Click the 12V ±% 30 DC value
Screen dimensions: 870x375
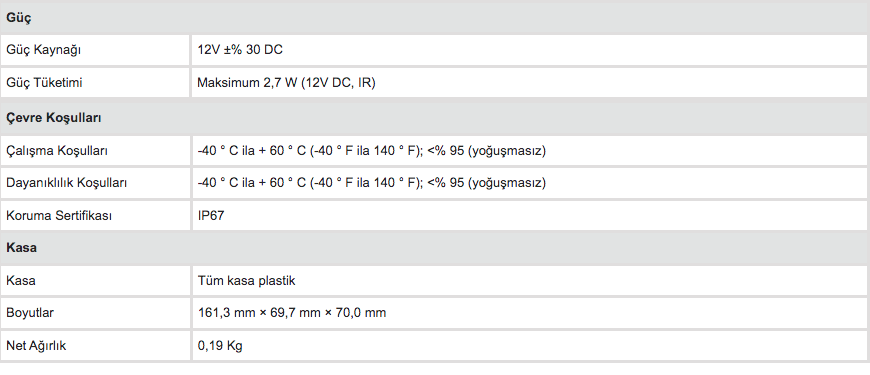pos(240,50)
